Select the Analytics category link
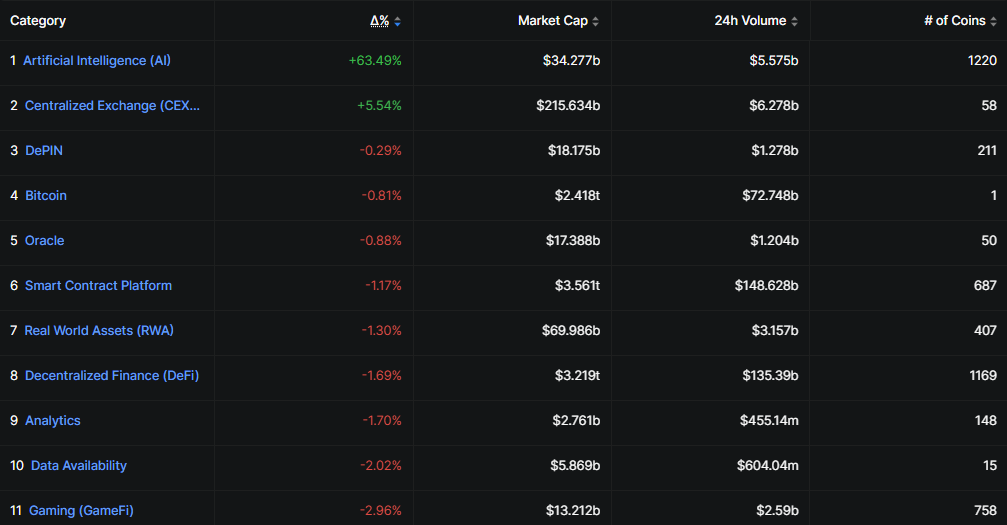 pos(53,420)
